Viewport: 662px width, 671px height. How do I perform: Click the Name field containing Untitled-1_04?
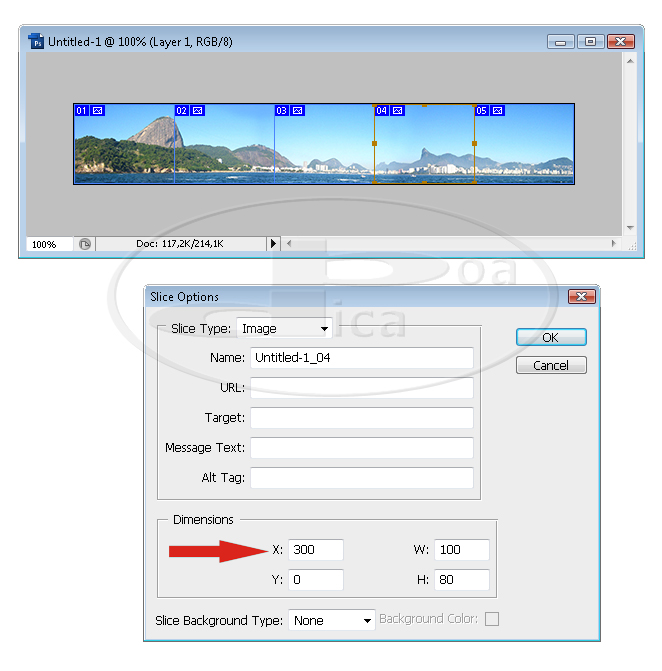pos(362,358)
